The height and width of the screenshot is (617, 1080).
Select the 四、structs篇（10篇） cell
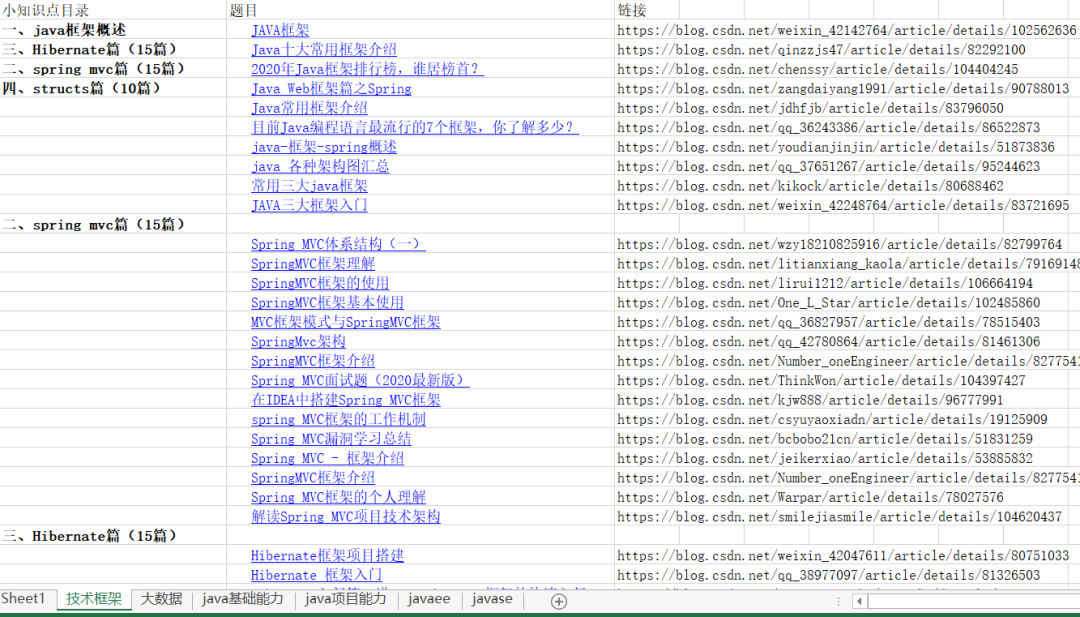click(113, 89)
